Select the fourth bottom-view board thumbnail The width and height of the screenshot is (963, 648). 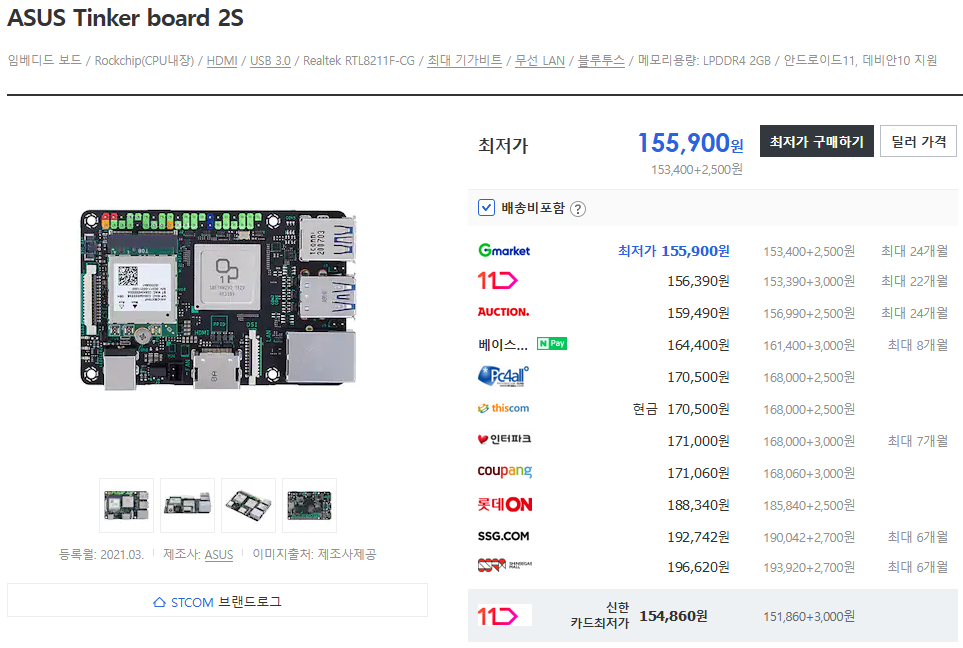[x=310, y=506]
